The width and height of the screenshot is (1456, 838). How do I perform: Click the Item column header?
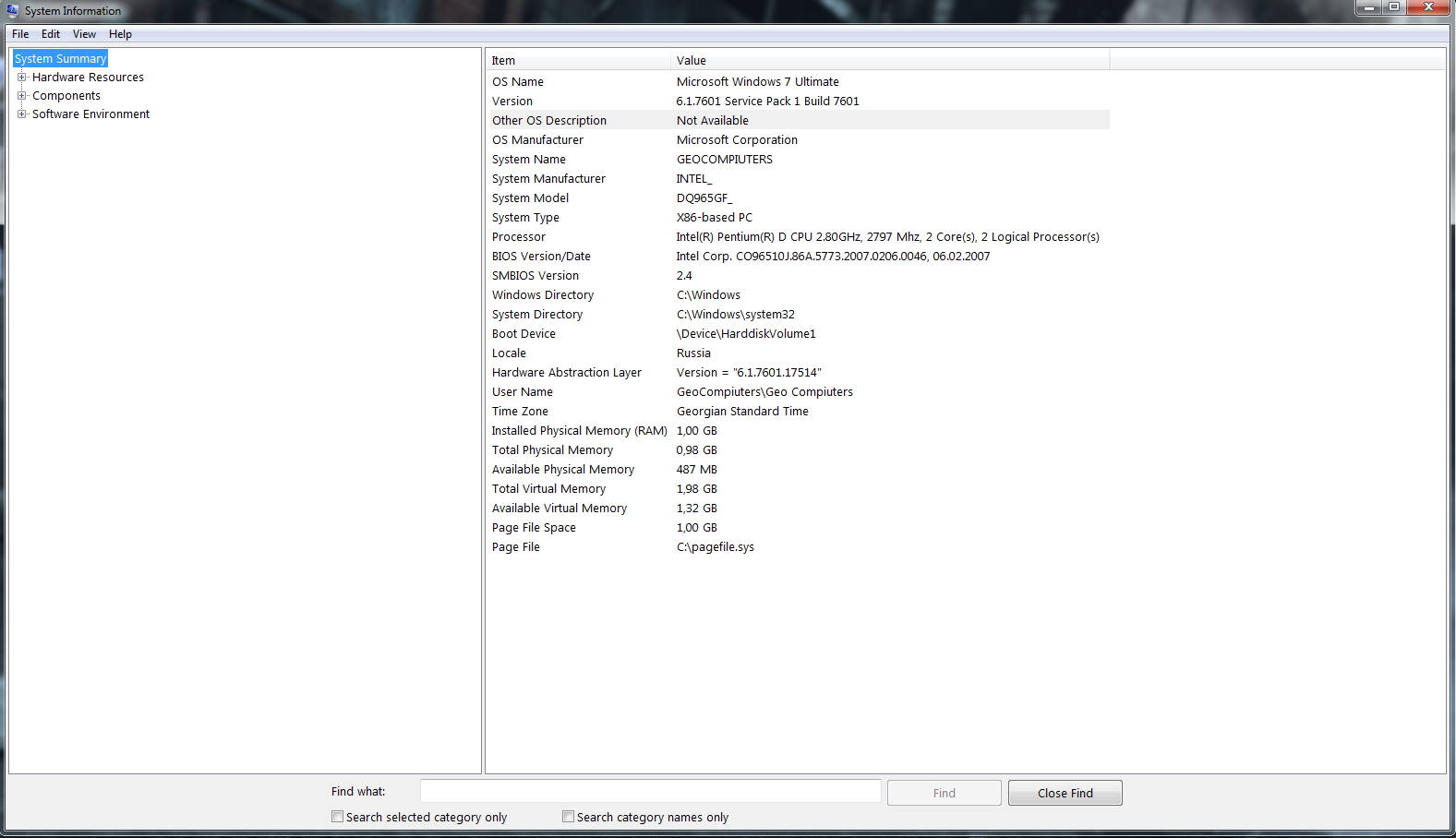click(578, 61)
